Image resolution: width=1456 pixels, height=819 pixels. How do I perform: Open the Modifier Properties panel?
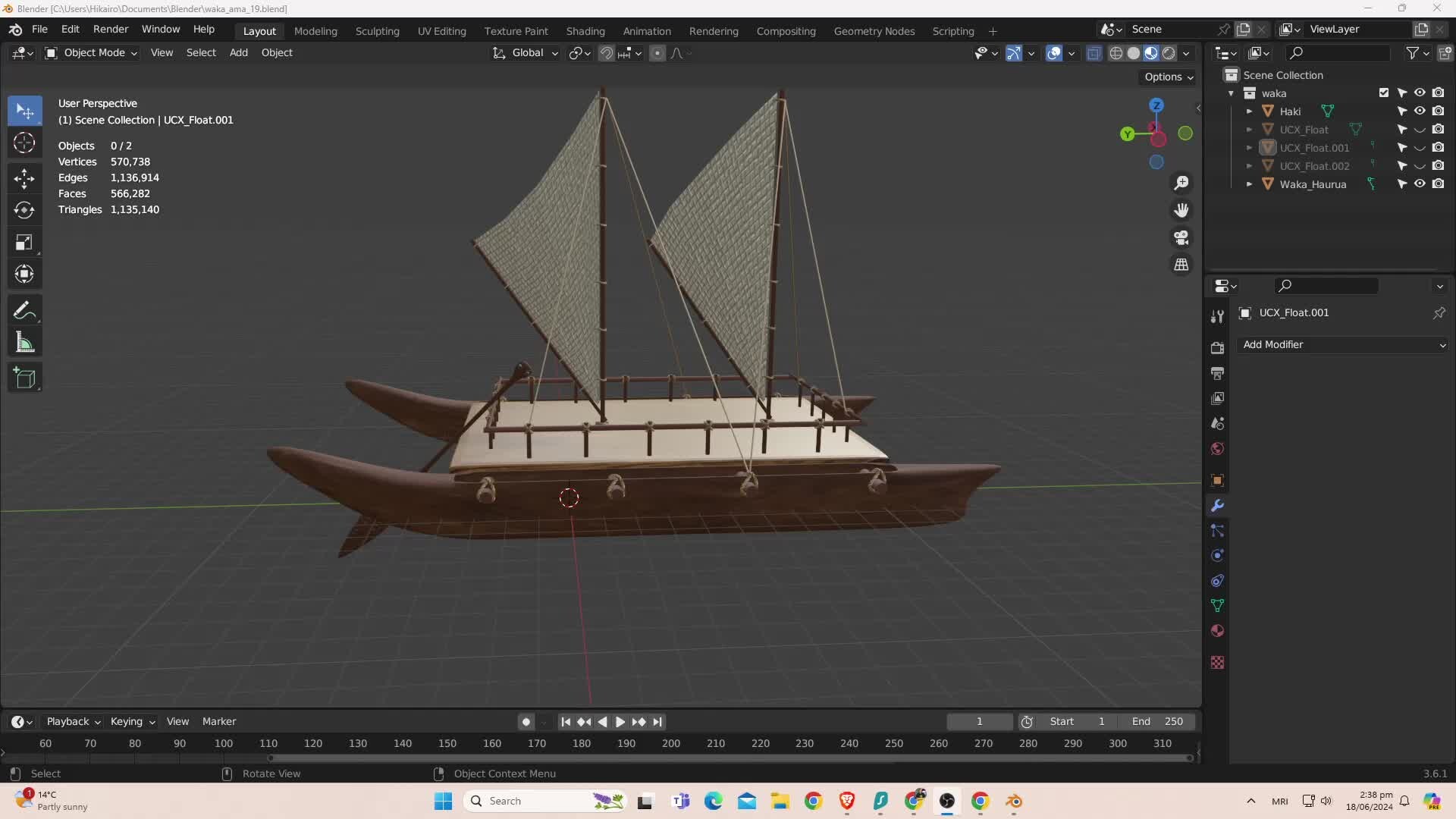pos(1219,505)
